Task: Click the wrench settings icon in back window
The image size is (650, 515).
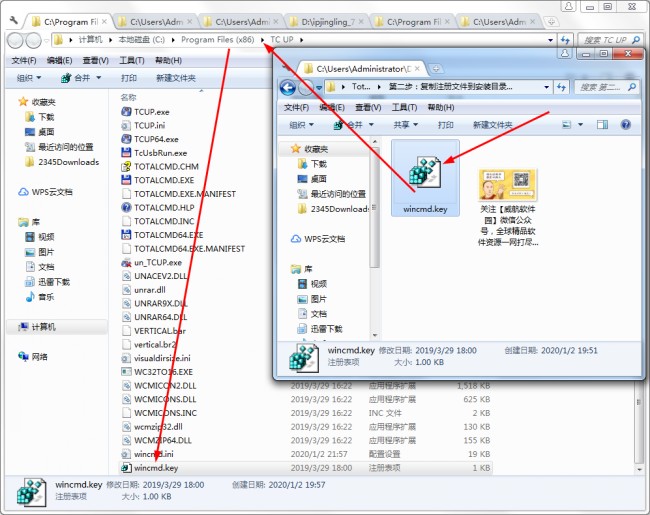Action: click(x=14, y=20)
